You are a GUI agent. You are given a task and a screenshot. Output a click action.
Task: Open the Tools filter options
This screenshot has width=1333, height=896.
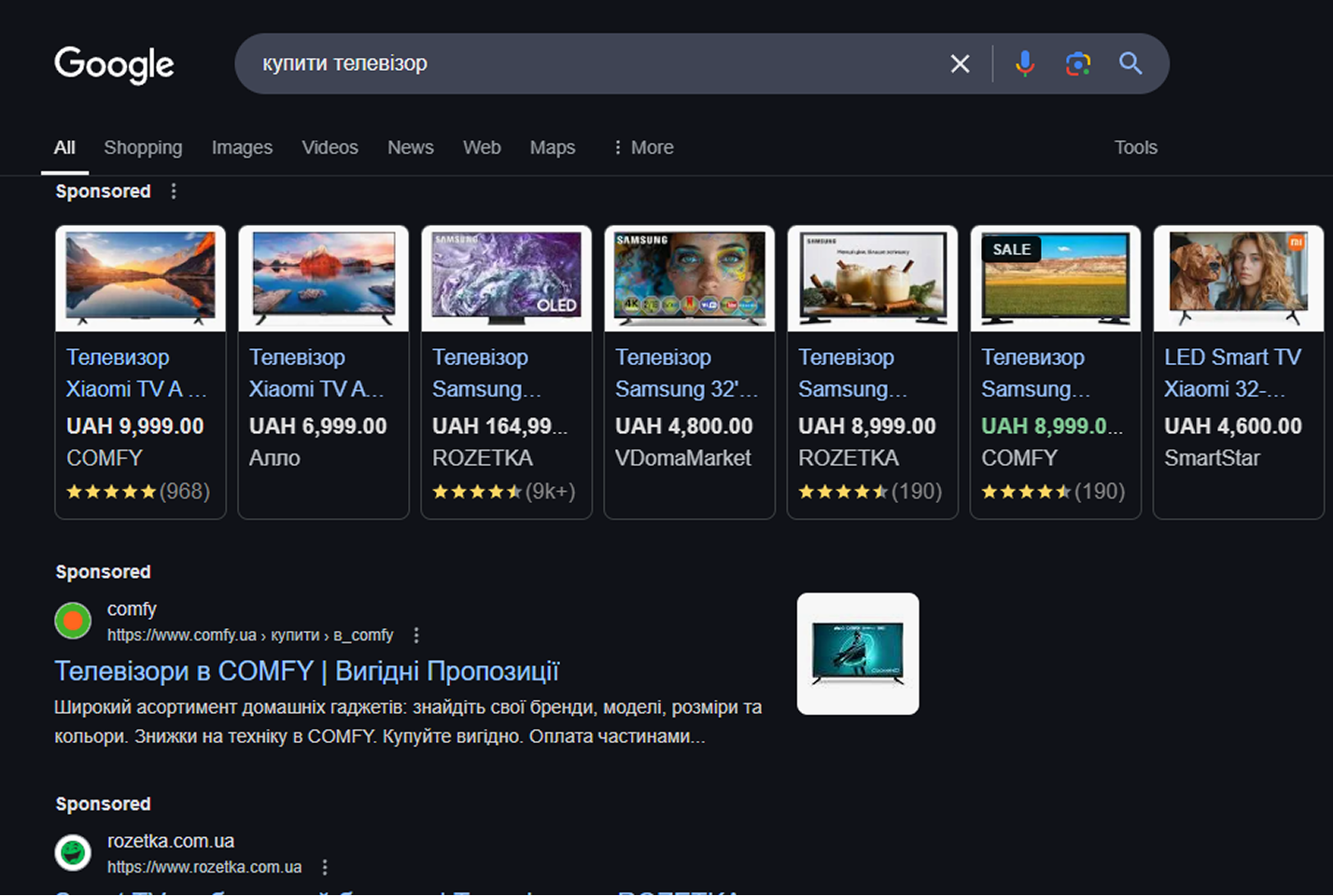(x=1135, y=147)
